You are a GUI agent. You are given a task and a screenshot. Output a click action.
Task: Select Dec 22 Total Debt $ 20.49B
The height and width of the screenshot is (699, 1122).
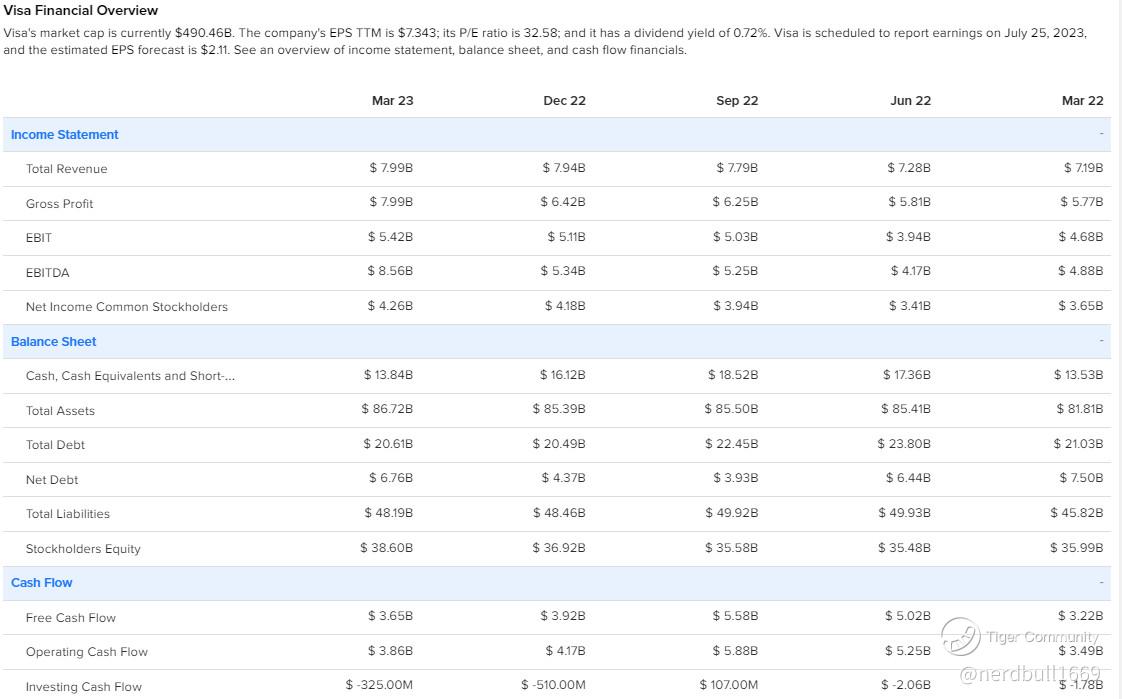[559, 444]
